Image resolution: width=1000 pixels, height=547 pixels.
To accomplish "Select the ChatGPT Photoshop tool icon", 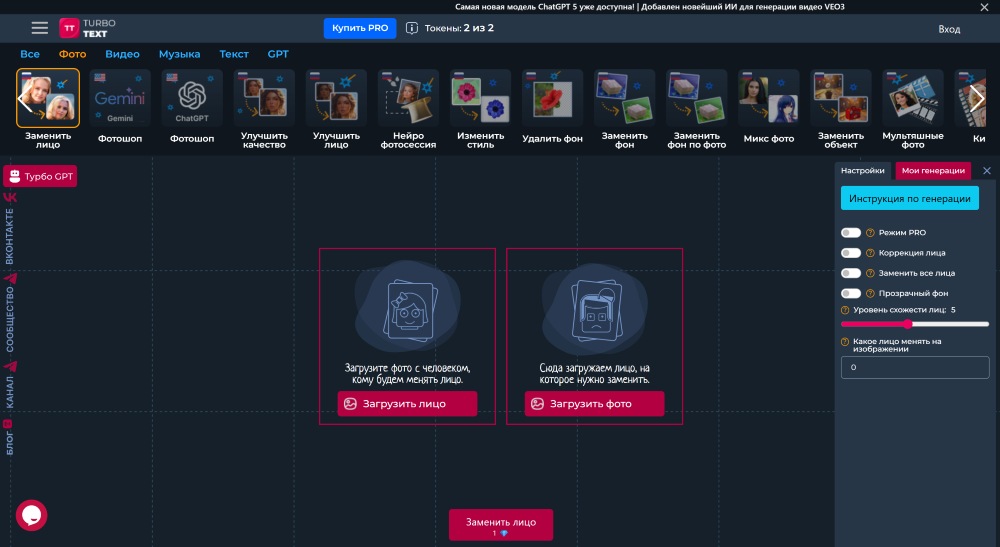I will tap(192, 99).
